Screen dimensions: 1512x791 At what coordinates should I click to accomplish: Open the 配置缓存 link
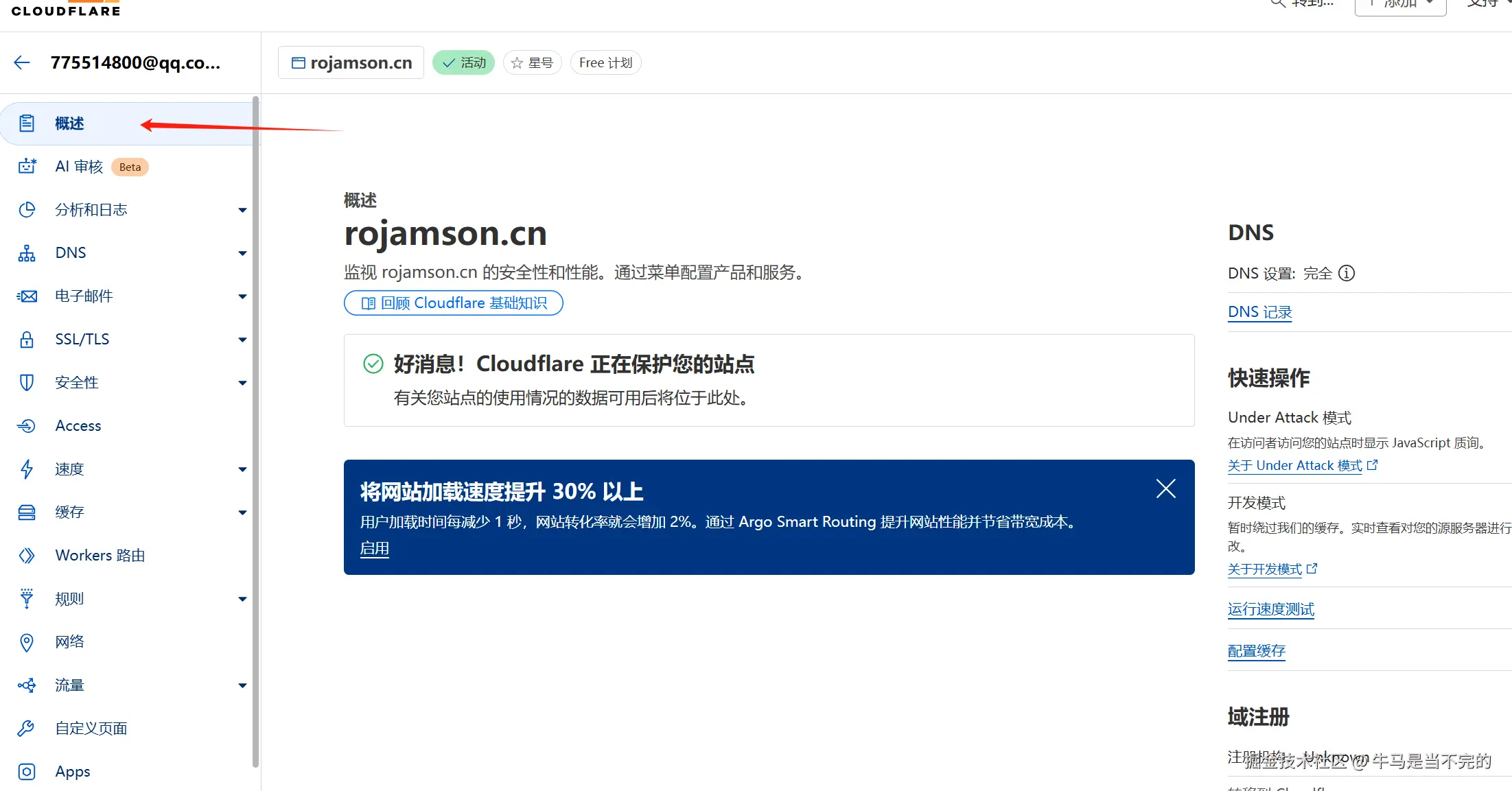[x=1257, y=651]
